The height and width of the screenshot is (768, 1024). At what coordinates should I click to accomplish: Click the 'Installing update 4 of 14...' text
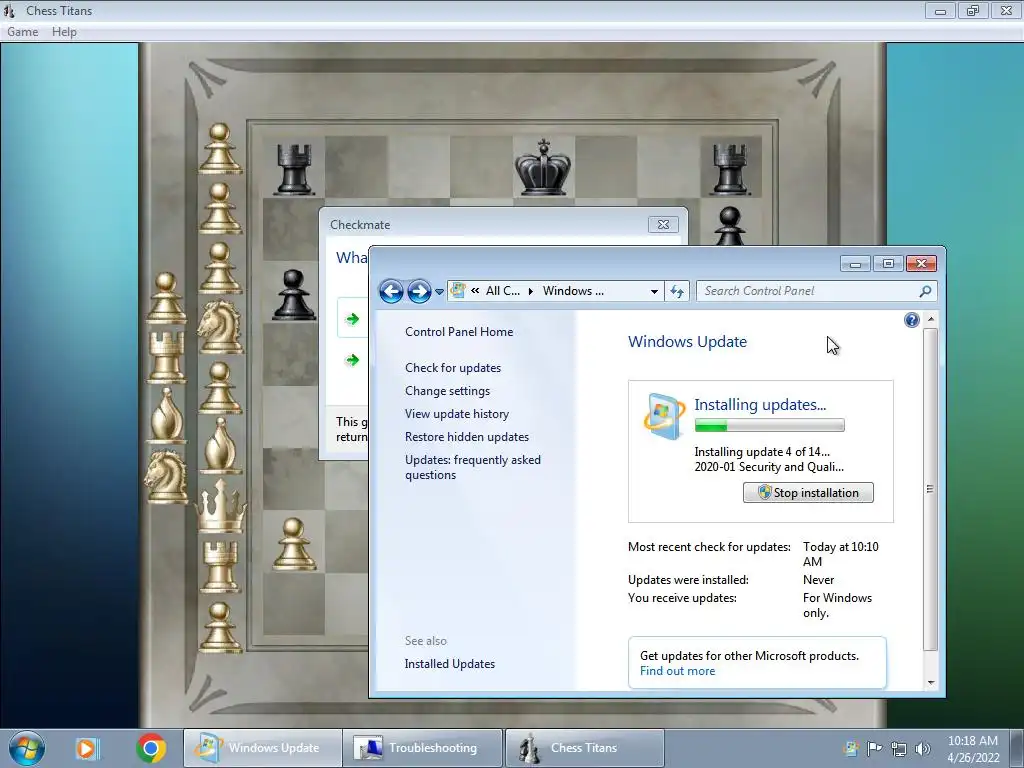(x=762, y=452)
